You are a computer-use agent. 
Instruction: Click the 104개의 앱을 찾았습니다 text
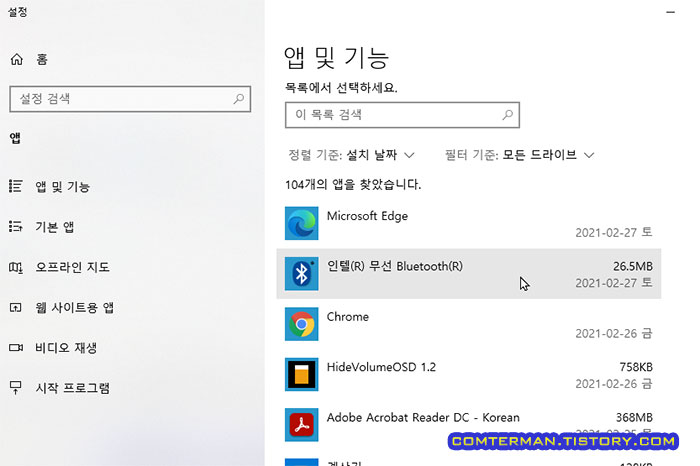[x=353, y=184]
